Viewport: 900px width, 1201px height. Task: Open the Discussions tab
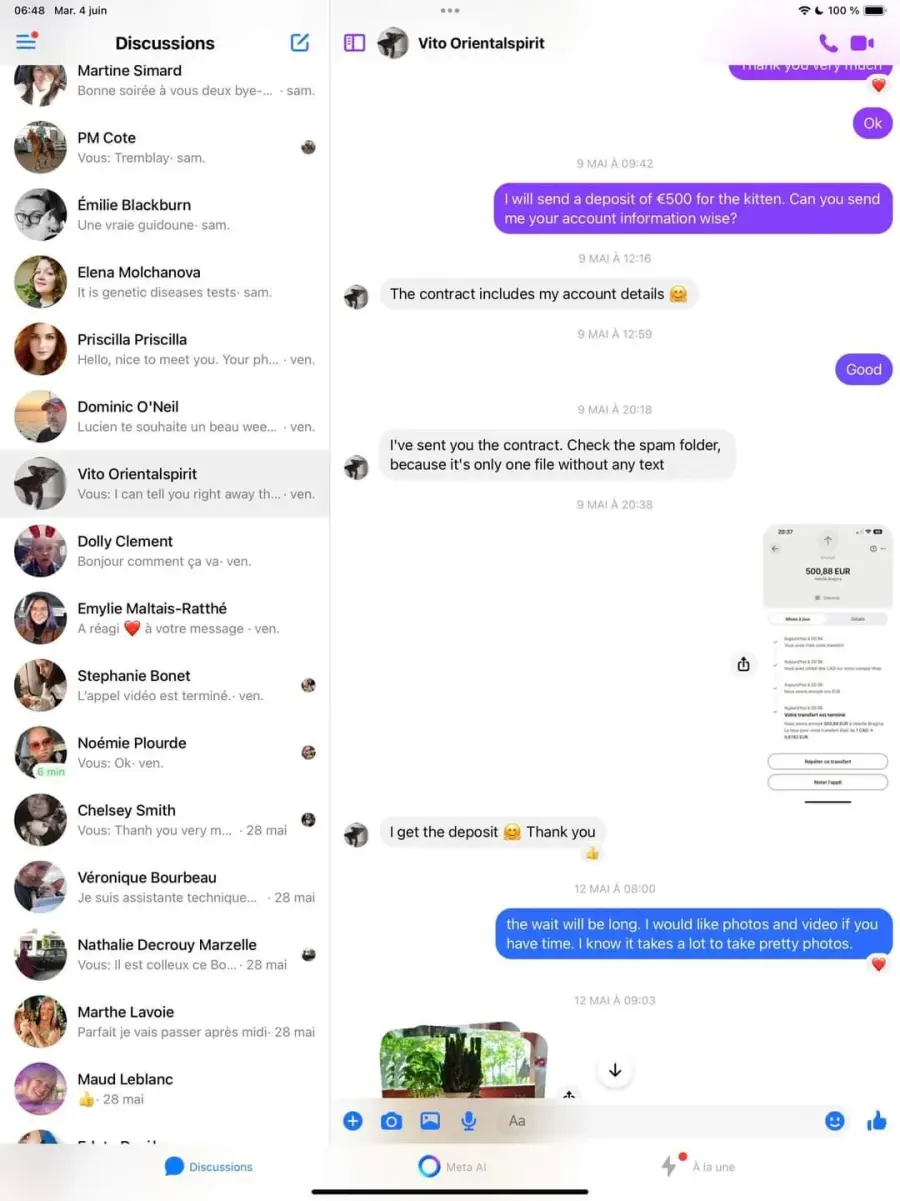pyautogui.click(x=209, y=1166)
